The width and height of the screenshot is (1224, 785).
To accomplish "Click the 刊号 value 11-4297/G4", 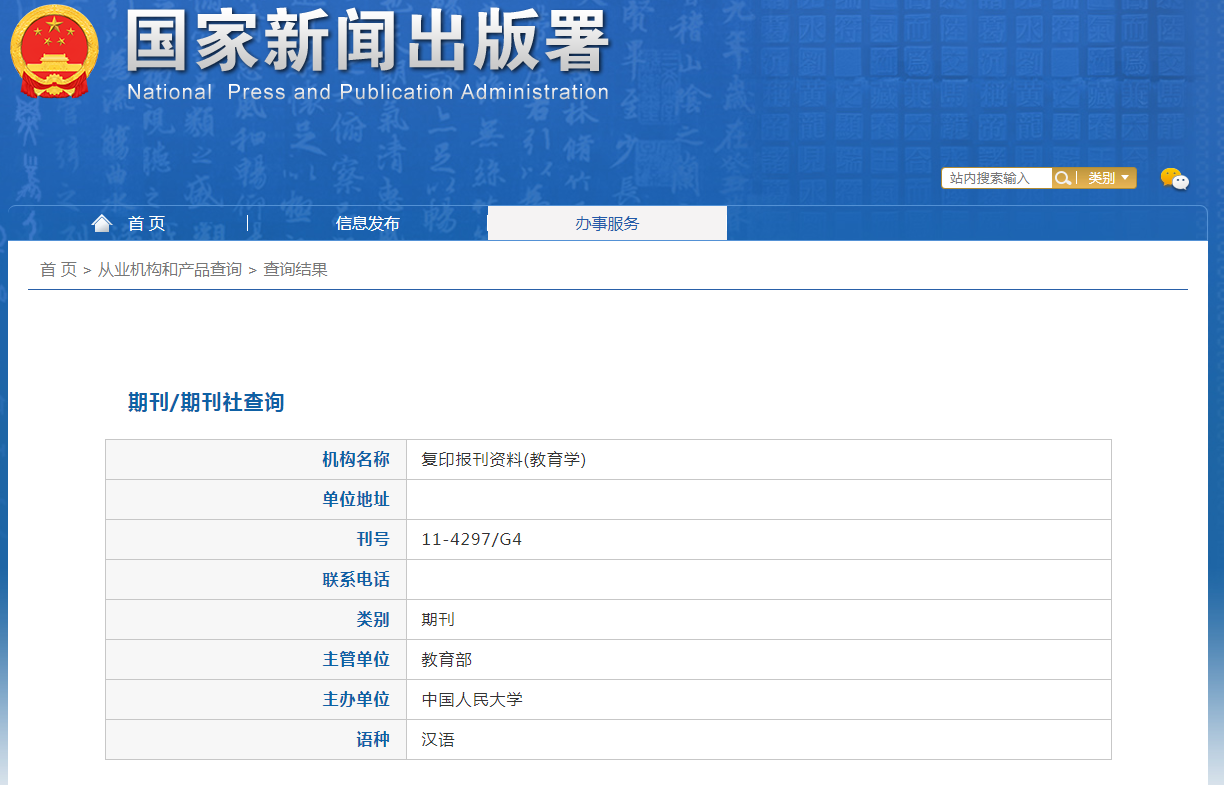I will coord(471,540).
